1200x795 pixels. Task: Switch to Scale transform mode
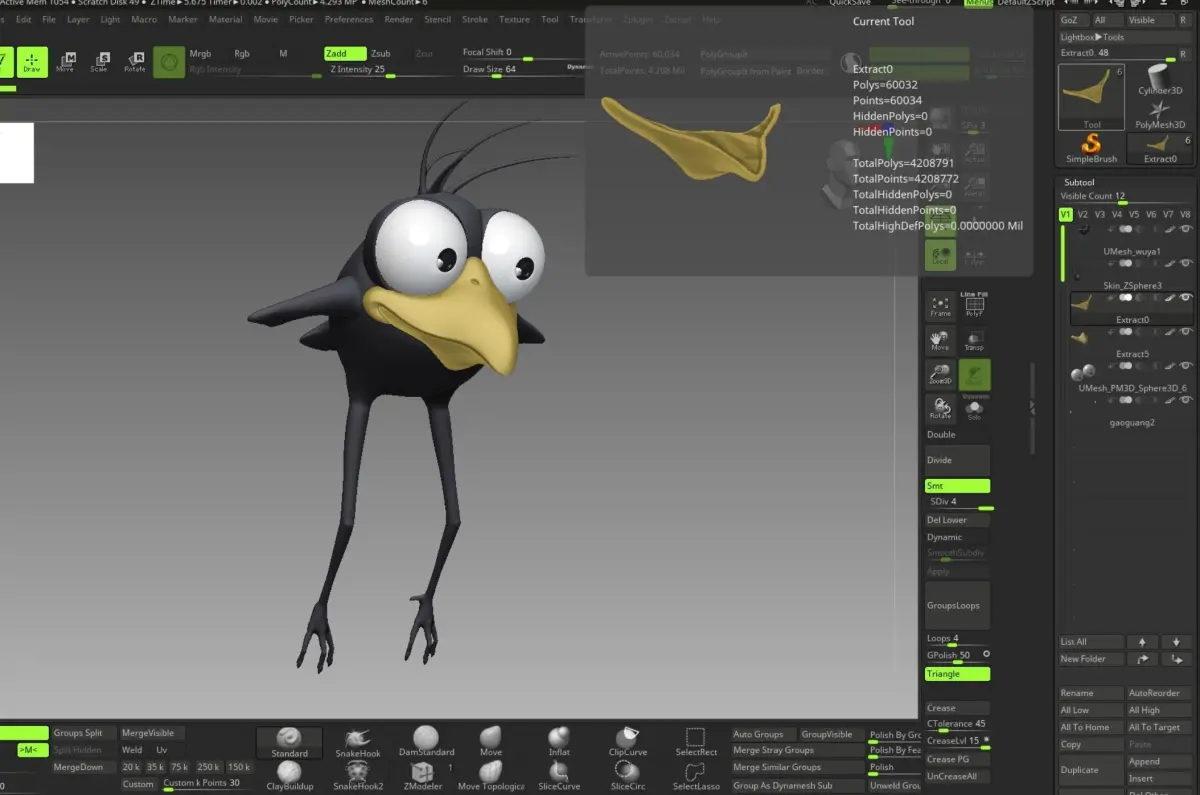point(99,63)
